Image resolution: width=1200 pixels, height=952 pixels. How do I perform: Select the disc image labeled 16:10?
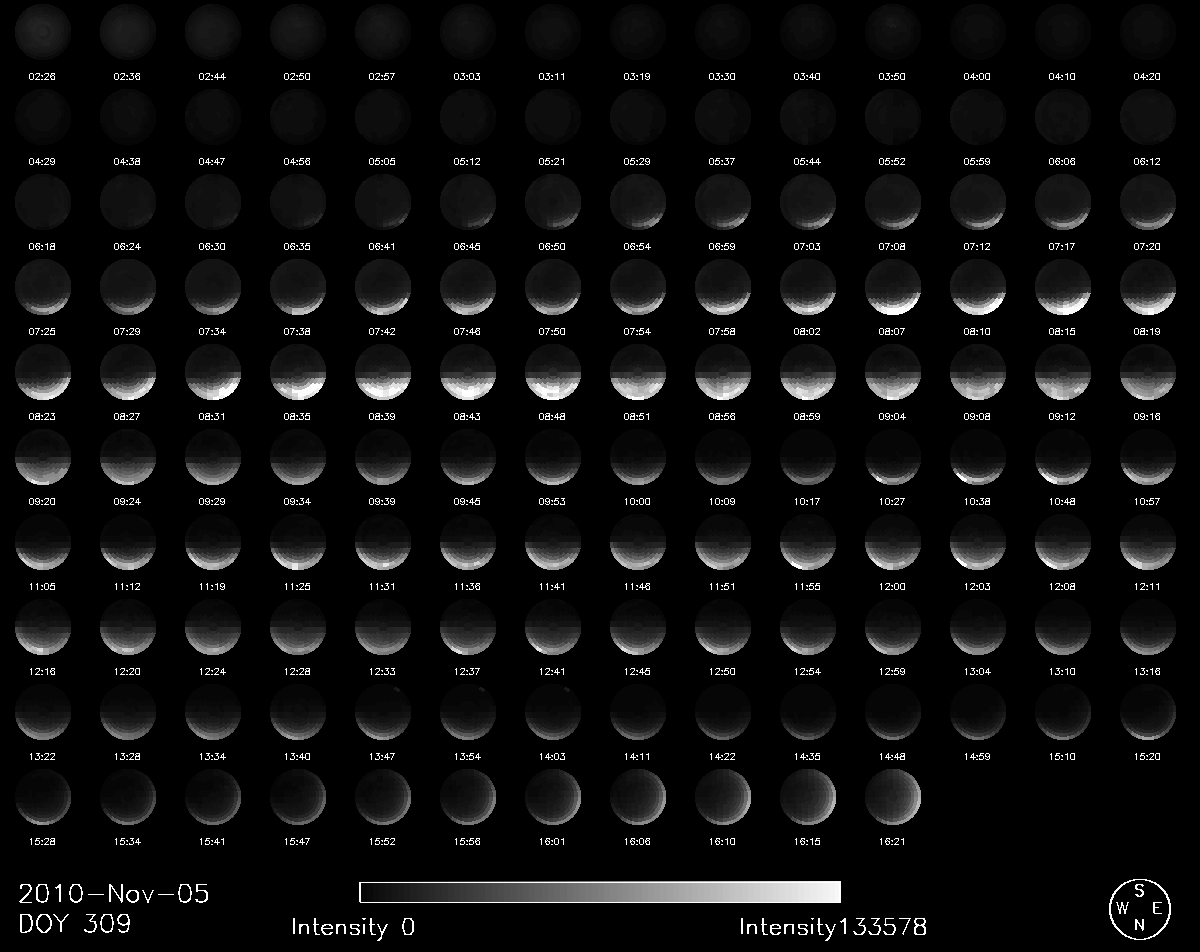click(x=723, y=796)
